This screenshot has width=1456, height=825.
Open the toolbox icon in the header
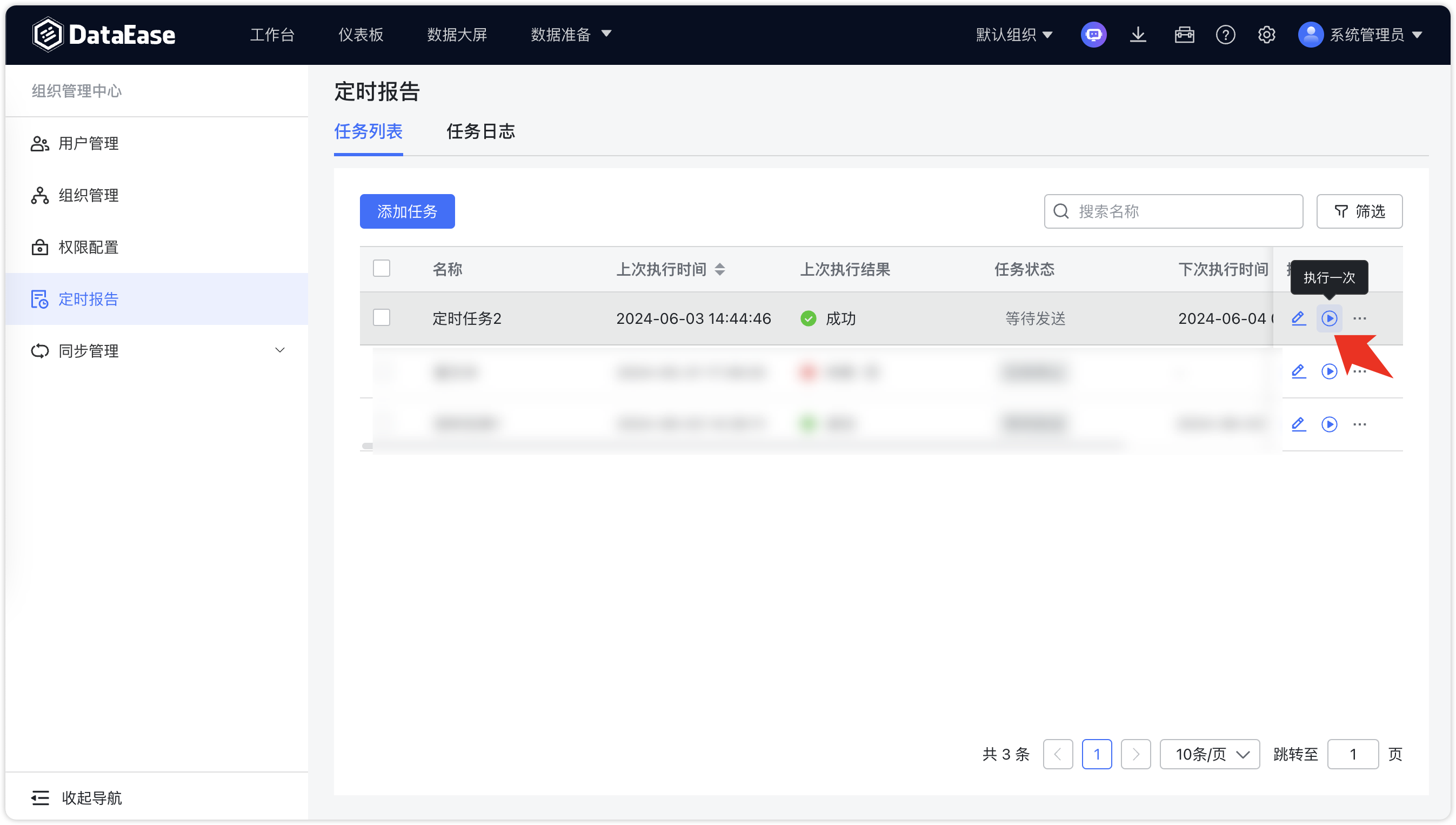pyautogui.click(x=1184, y=35)
